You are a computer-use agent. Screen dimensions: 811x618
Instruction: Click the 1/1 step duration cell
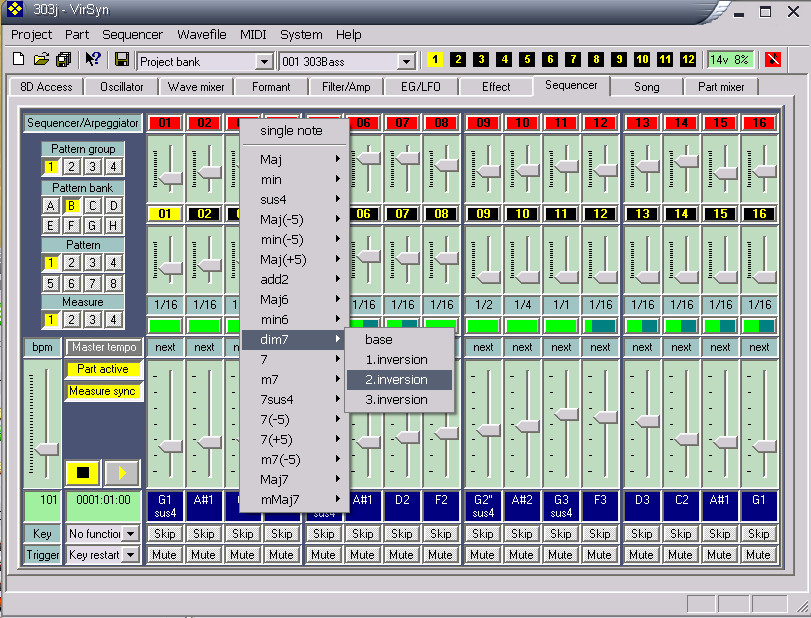[x=561, y=305]
